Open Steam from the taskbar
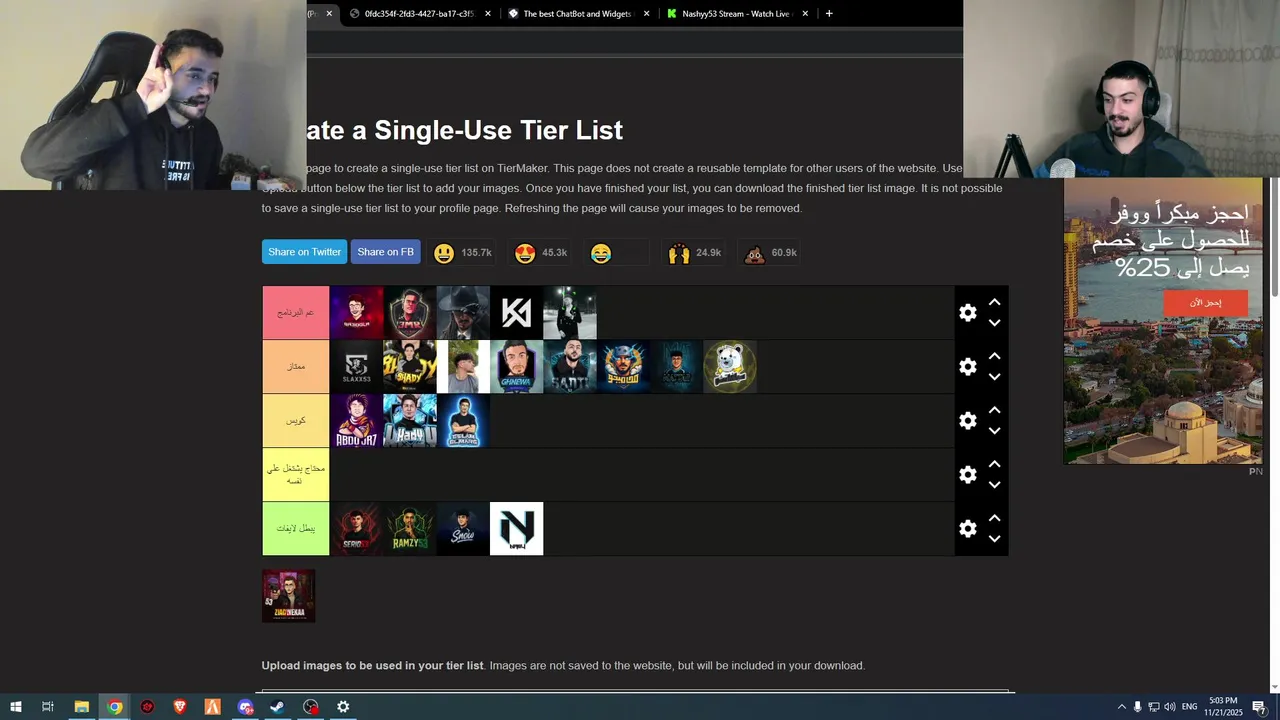Image resolution: width=1280 pixels, height=720 pixels. click(x=278, y=707)
